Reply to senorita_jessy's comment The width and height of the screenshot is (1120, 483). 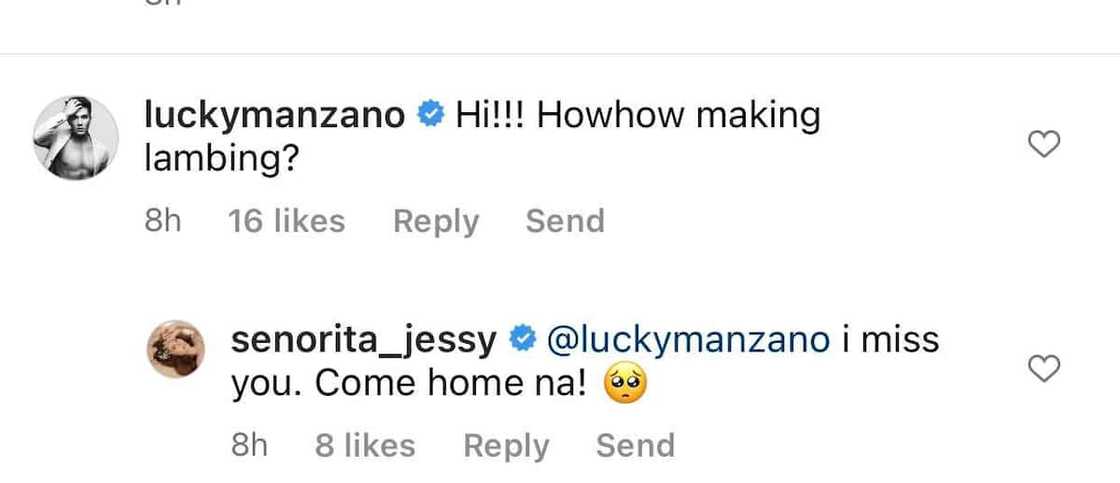(x=506, y=446)
